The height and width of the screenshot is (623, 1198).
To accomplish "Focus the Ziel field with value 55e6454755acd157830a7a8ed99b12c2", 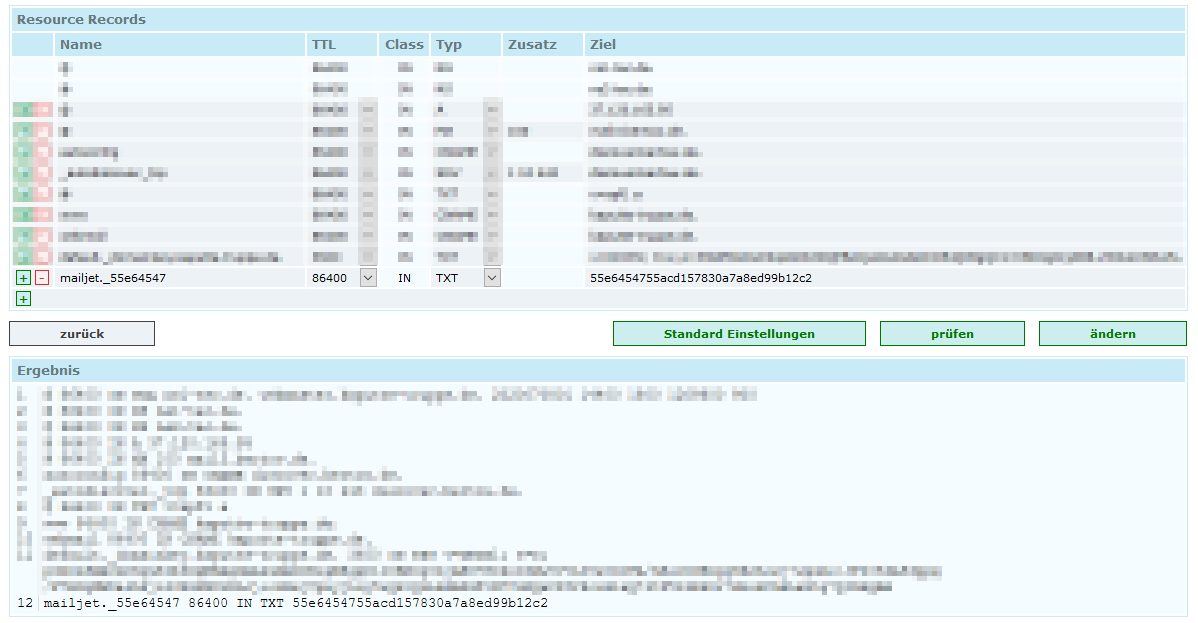I will [880, 278].
